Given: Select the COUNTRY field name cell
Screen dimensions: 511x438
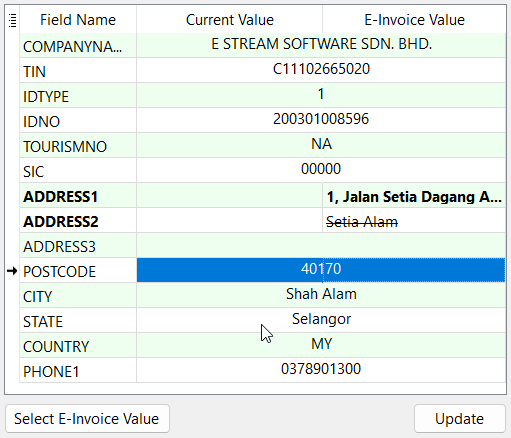Looking at the screenshot, I should (x=78, y=345).
